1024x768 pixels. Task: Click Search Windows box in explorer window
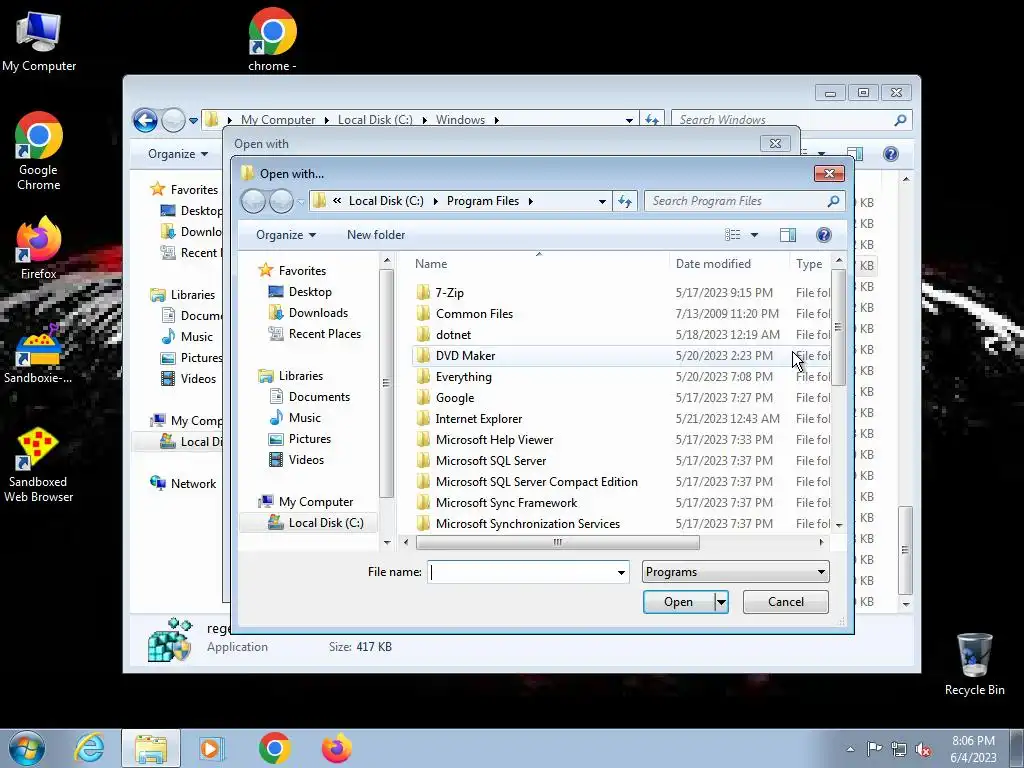(x=782, y=120)
